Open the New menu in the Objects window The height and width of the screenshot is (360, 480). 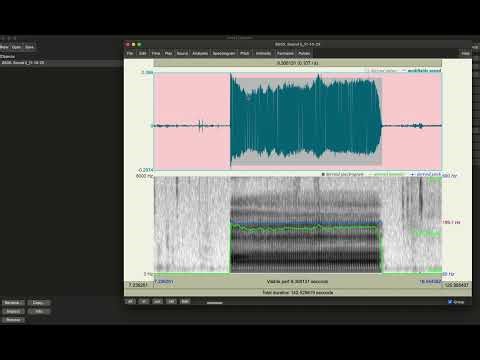click(x=4, y=47)
